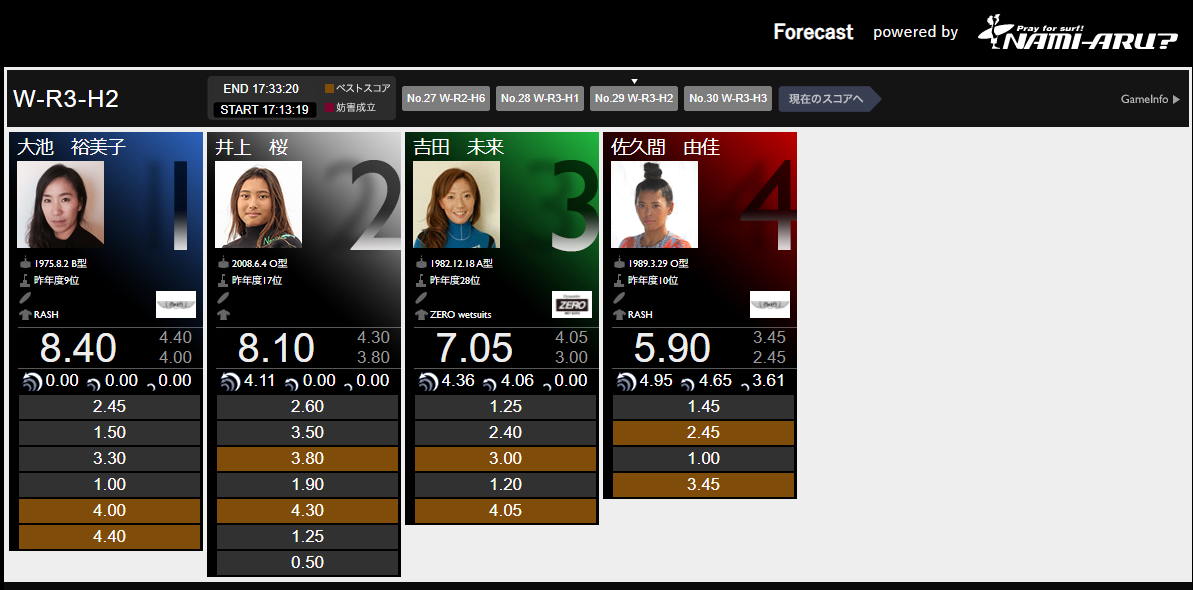Click the birthday icon beside 1975.8.2 B型

[24, 262]
